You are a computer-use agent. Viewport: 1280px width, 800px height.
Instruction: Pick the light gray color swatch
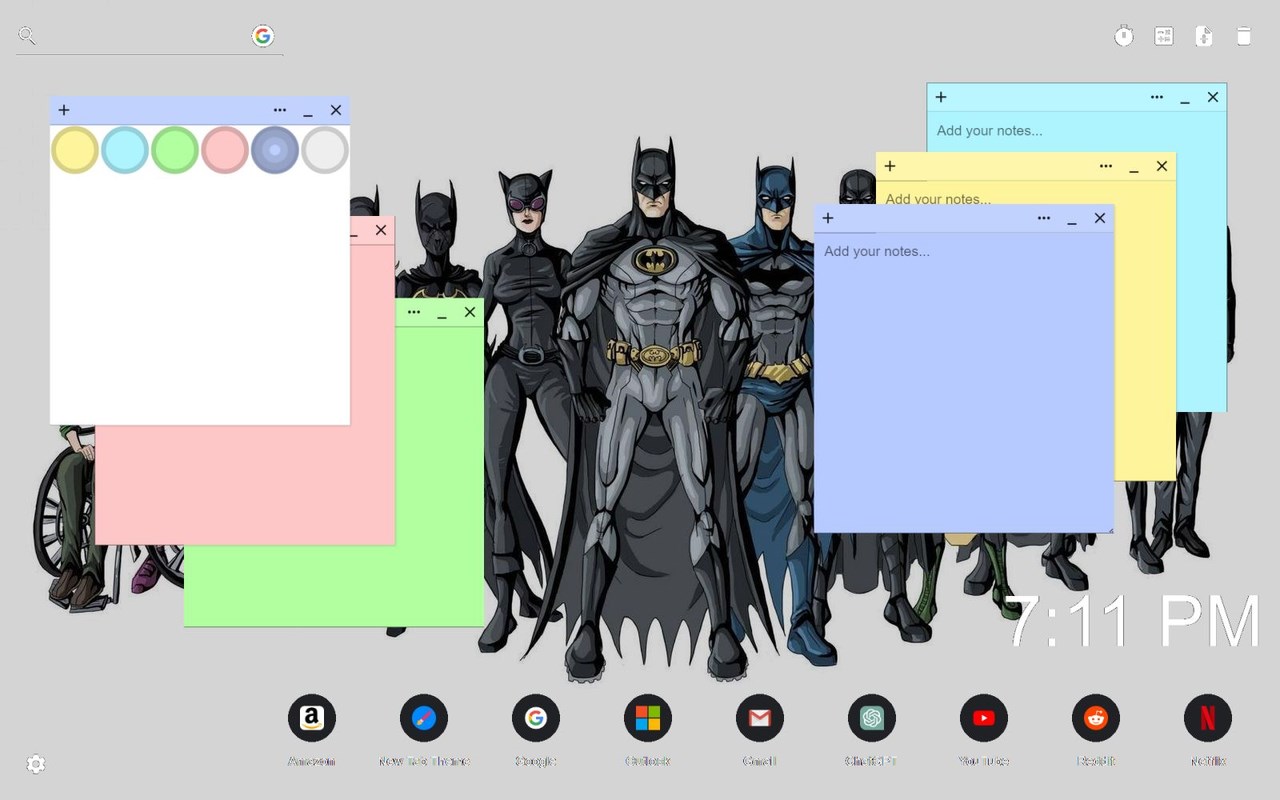[x=325, y=150]
